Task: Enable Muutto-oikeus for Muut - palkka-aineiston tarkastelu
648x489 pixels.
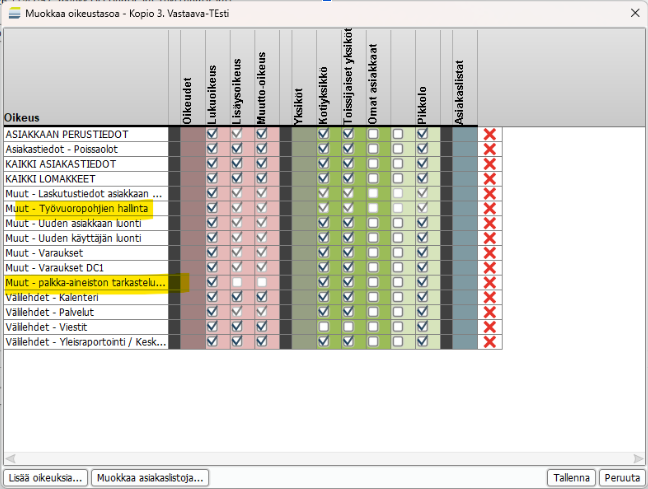Action: (x=262, y=283)
